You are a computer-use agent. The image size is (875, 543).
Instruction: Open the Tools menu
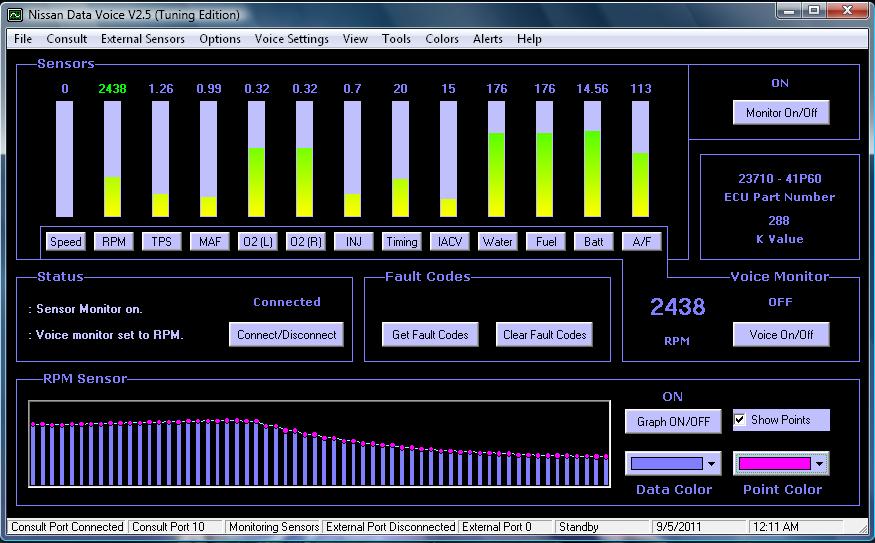(396, 39)
